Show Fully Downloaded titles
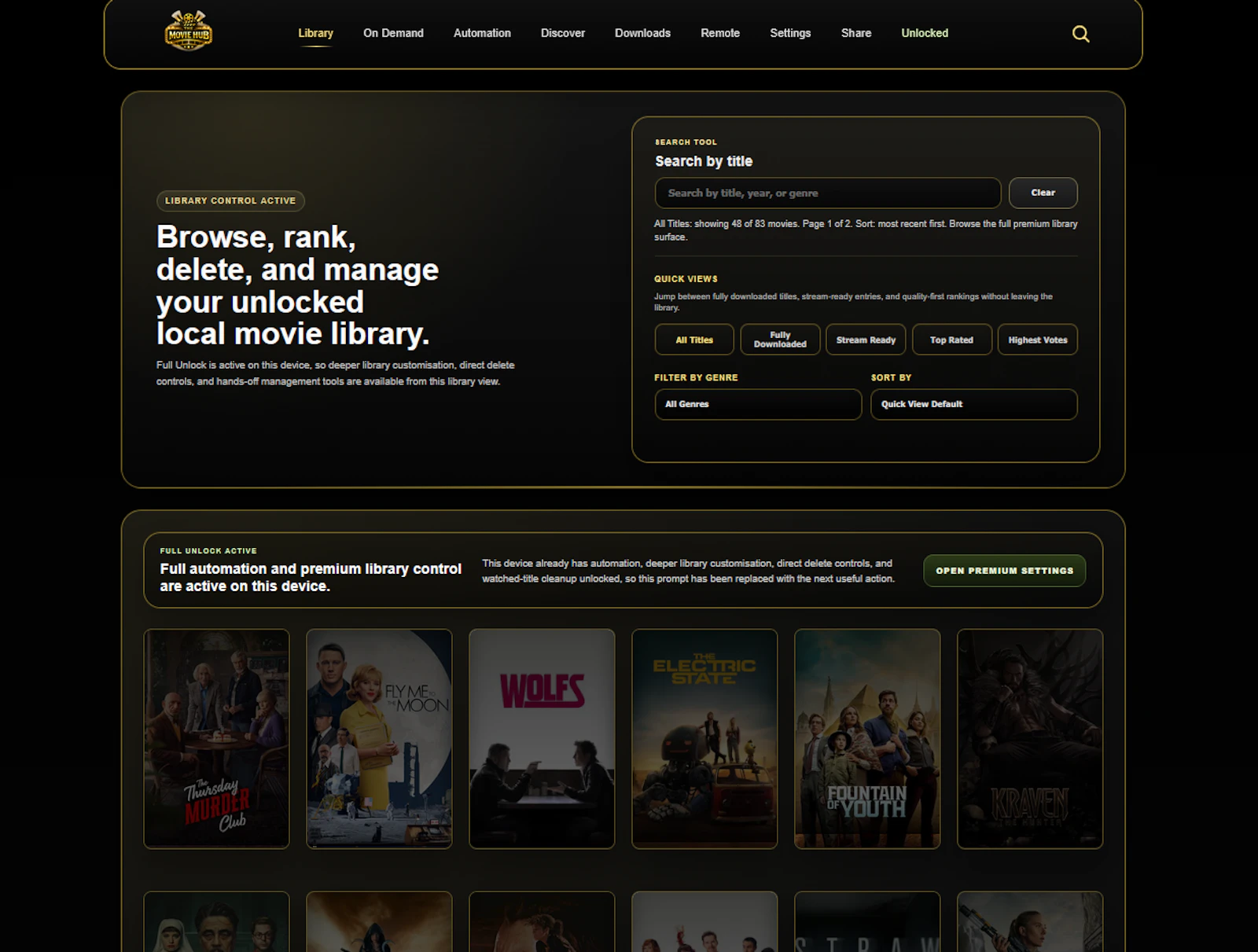Viewport: 1258px width, 952px height. pos(780,340)
